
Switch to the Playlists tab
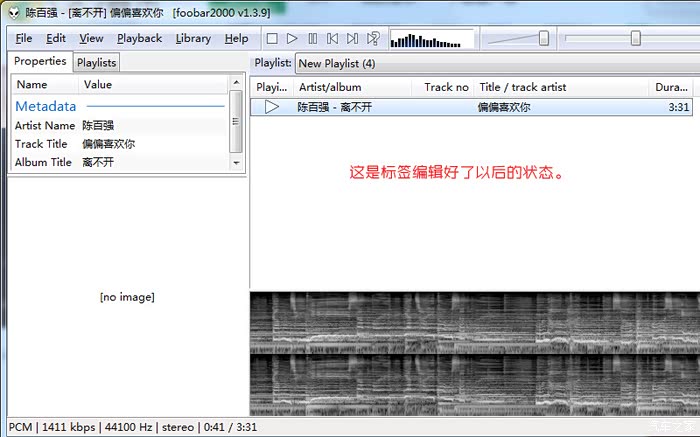tap(97, 63)
